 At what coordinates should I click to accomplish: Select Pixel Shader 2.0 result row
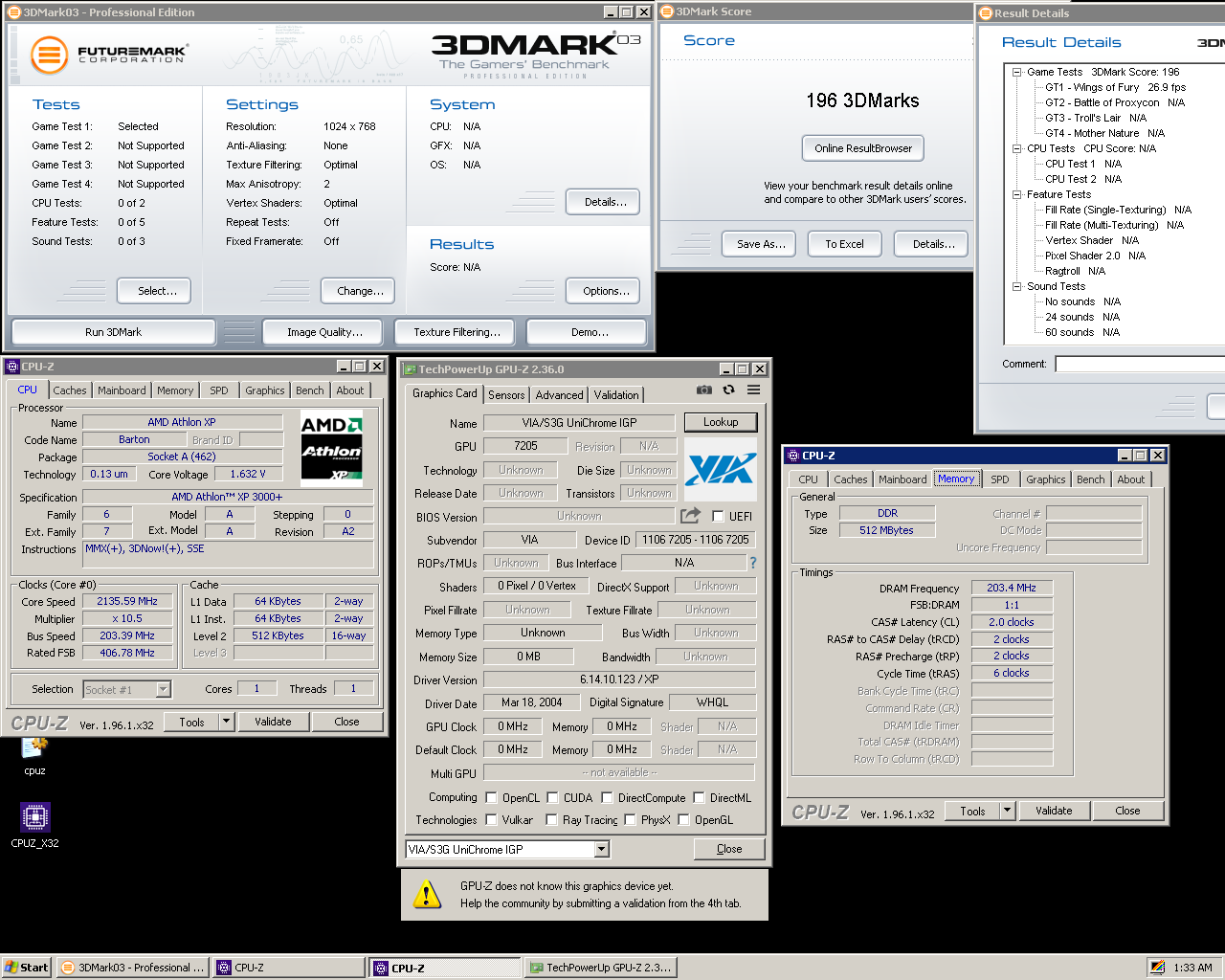[1095, 256]
